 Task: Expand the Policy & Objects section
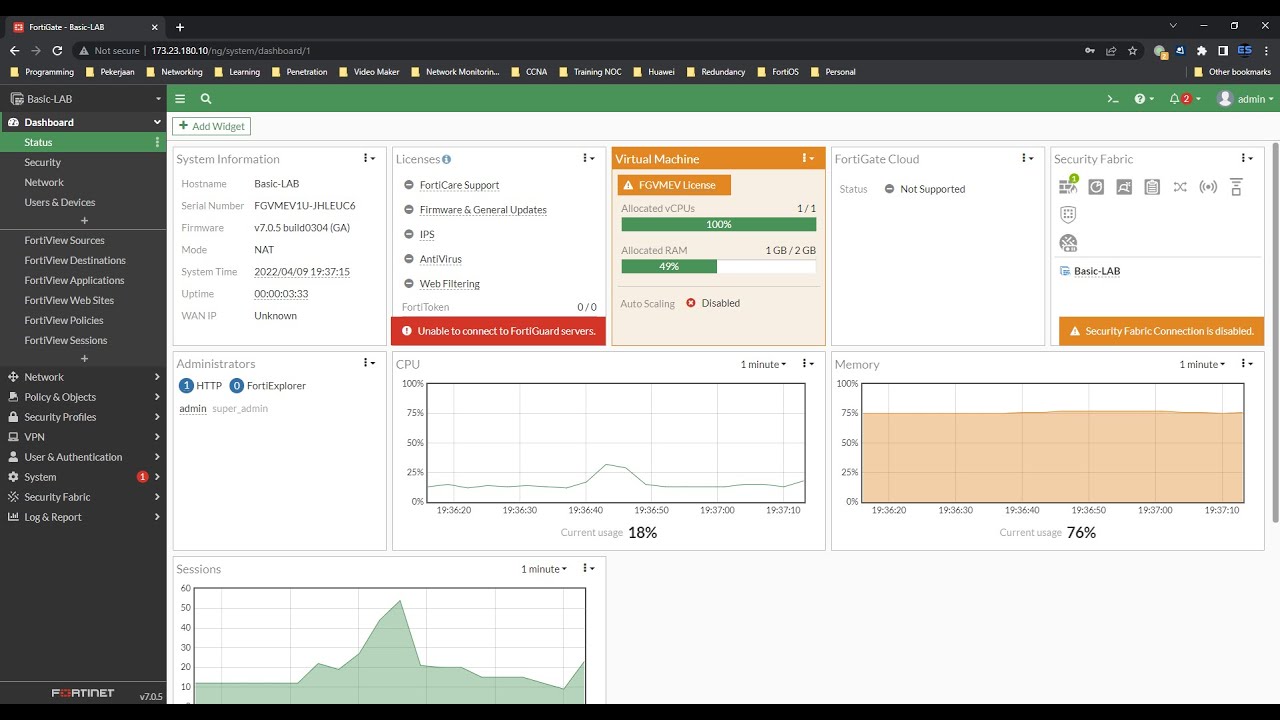84,397
